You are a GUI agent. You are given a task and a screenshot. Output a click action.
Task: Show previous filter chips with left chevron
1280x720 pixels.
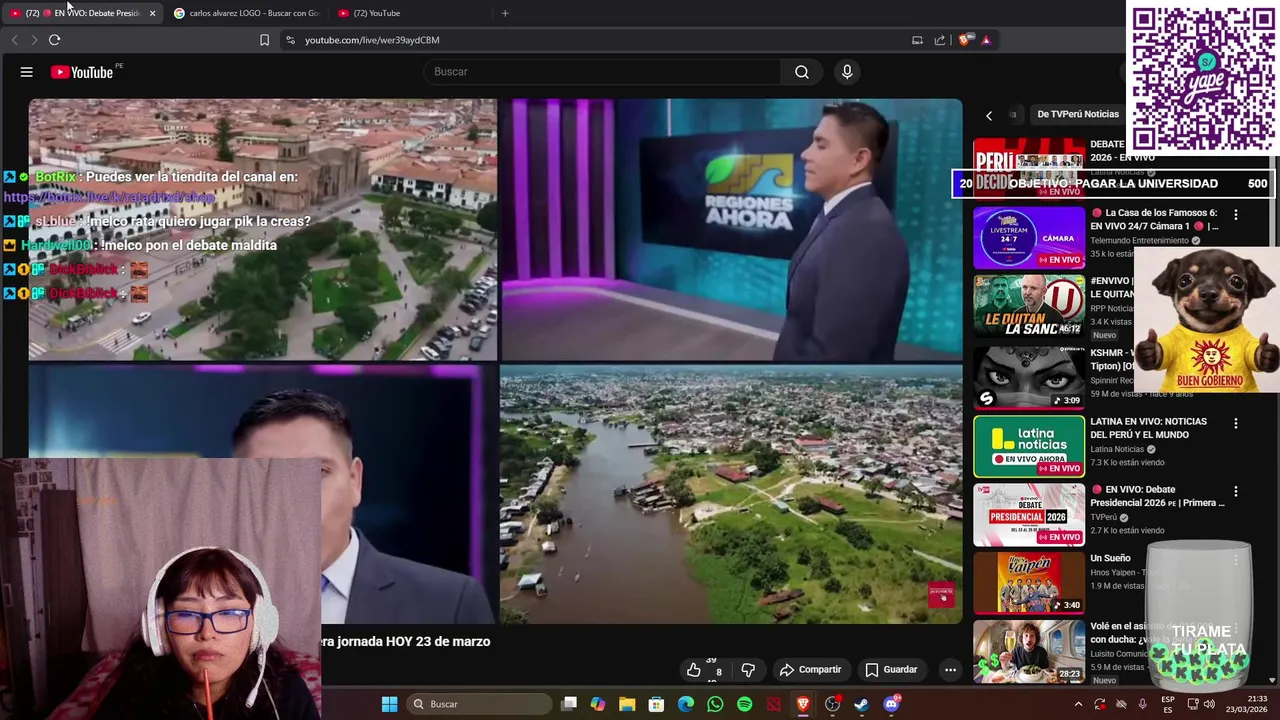click(x=989, y=115)
